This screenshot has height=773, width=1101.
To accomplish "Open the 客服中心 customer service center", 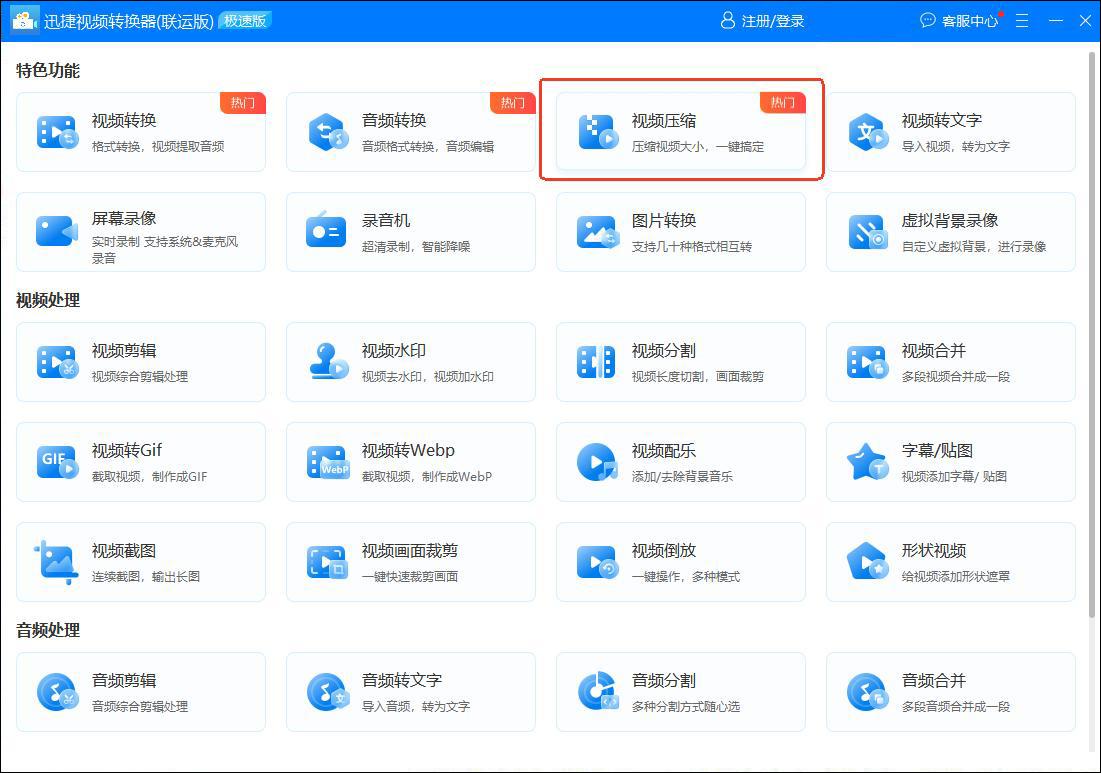I will coord(958,21).
